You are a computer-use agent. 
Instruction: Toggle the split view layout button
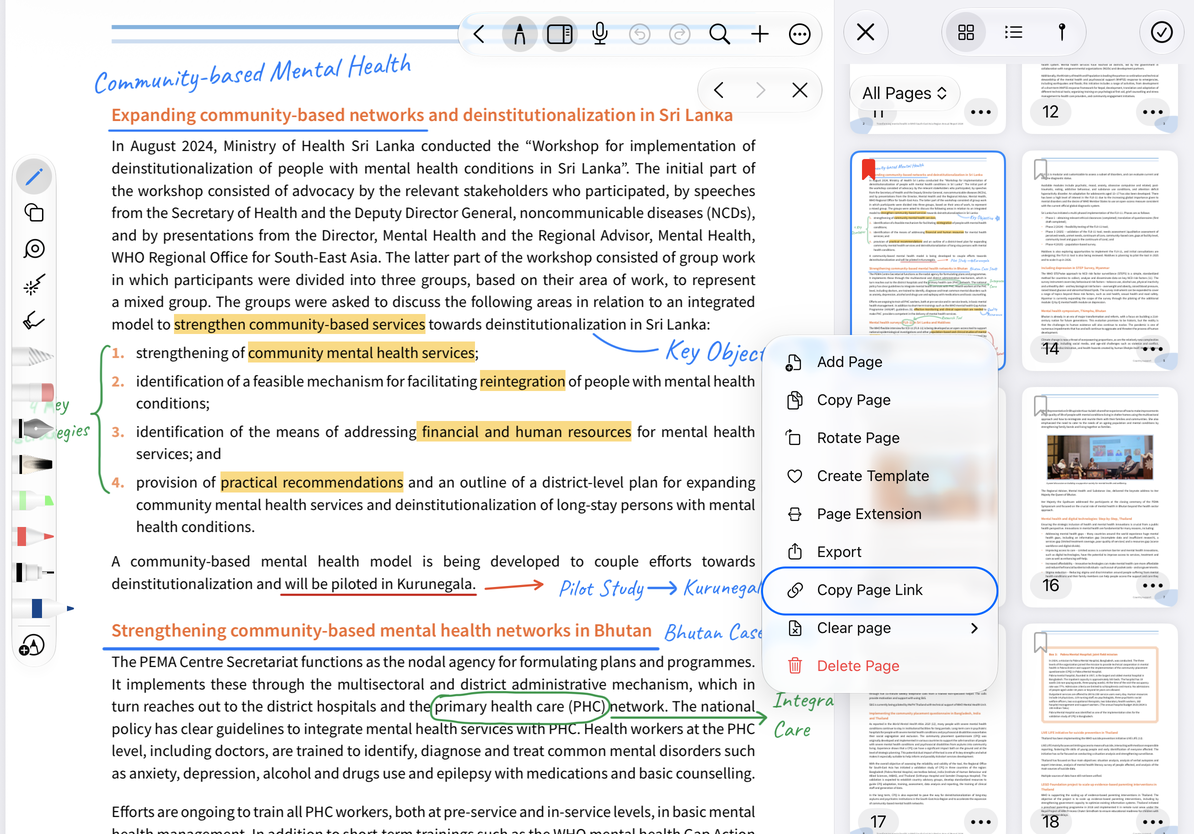[560, 34]
